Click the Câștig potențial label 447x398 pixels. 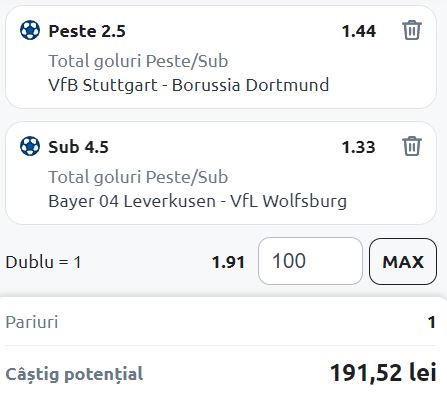74,374
